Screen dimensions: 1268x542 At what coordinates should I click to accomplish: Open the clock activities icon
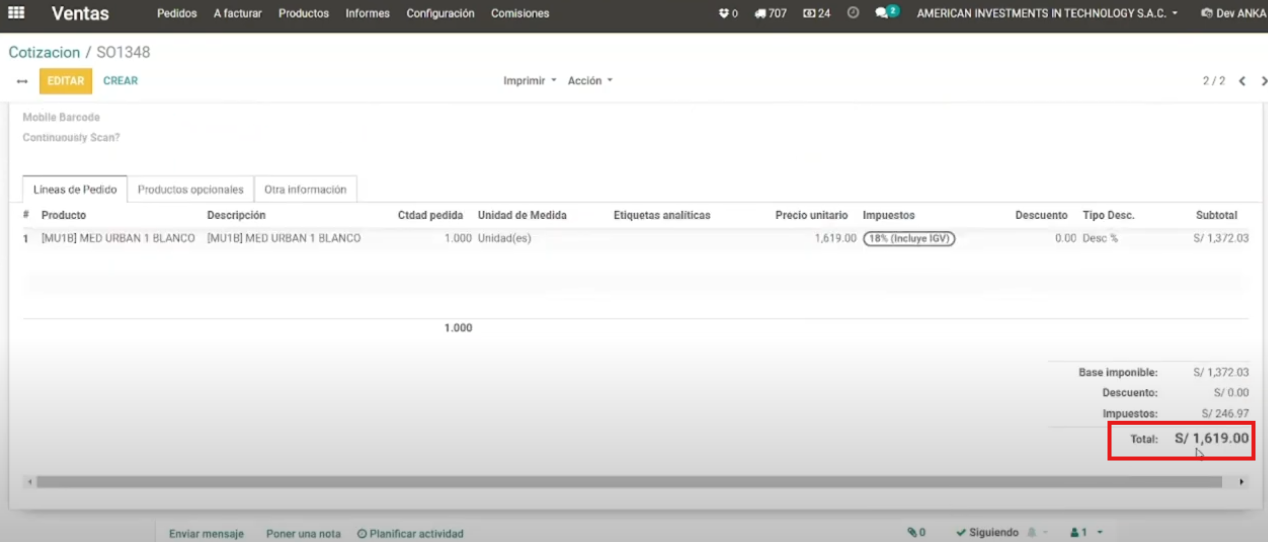(x=853, y=14)
